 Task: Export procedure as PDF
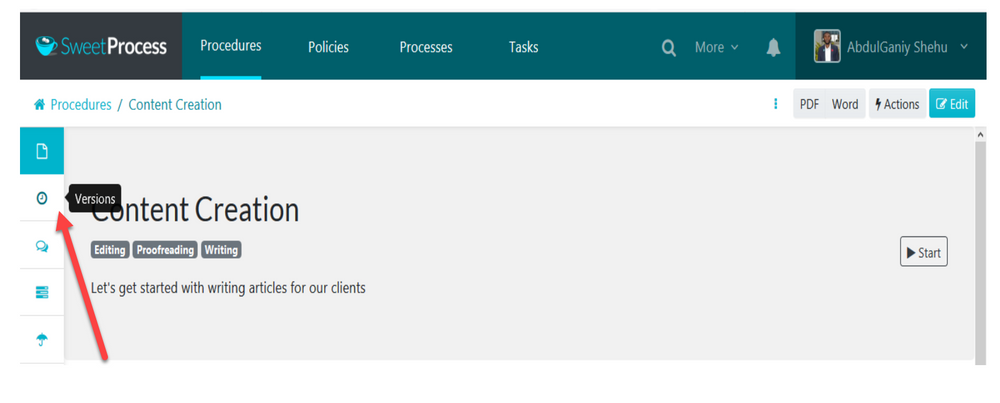(809, 104)
